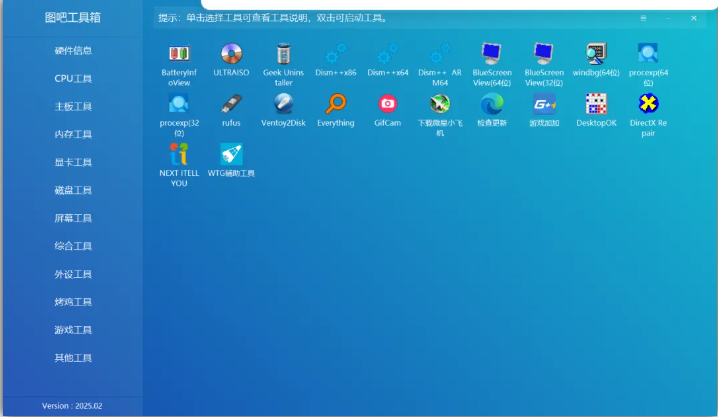Open the hamburger menu in title bar
The image size is (718, 417).
643,18
